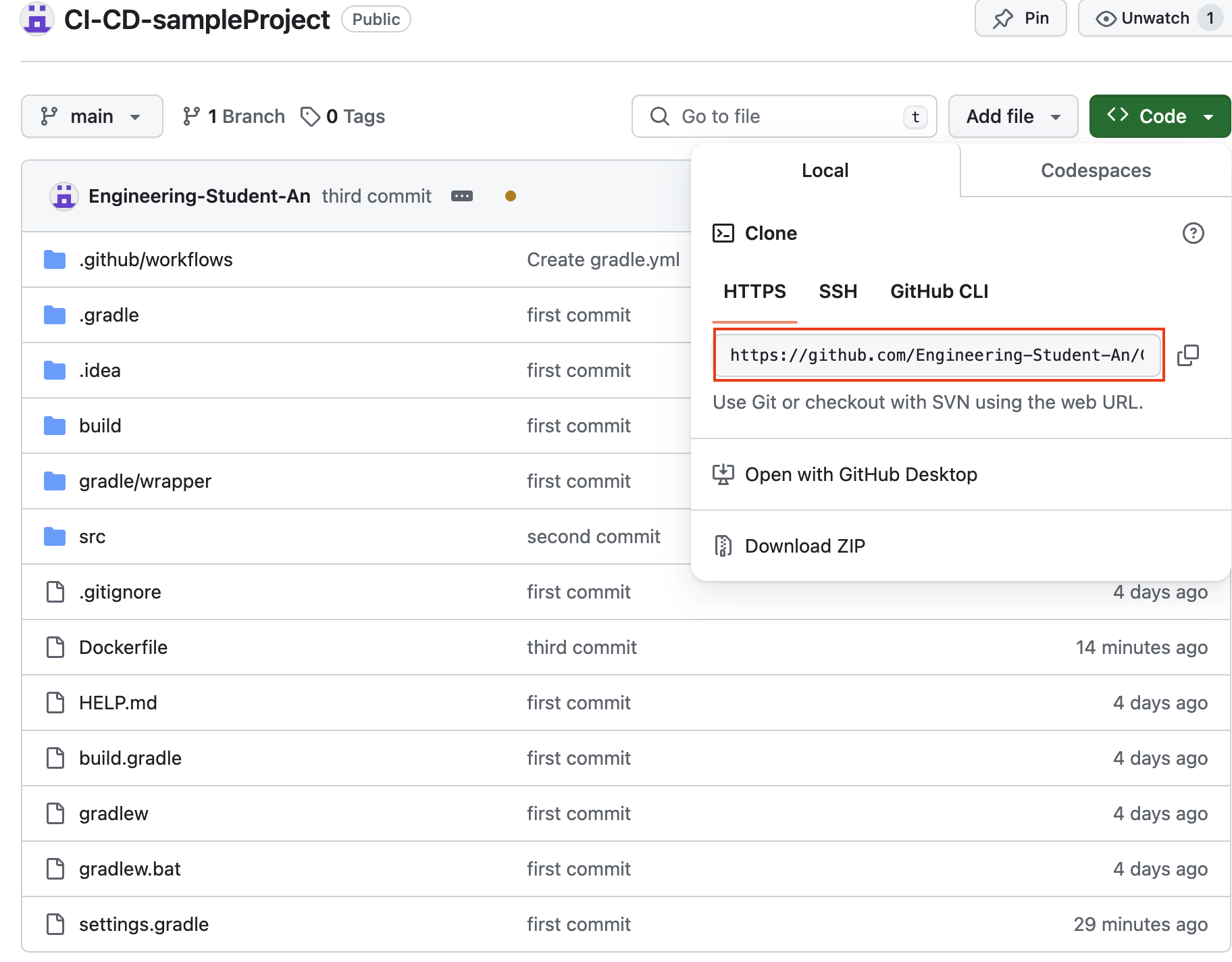This screenshot has width=1232, height=962.
Task: Open the gradlew.bat file
Action: click(130, 869)
